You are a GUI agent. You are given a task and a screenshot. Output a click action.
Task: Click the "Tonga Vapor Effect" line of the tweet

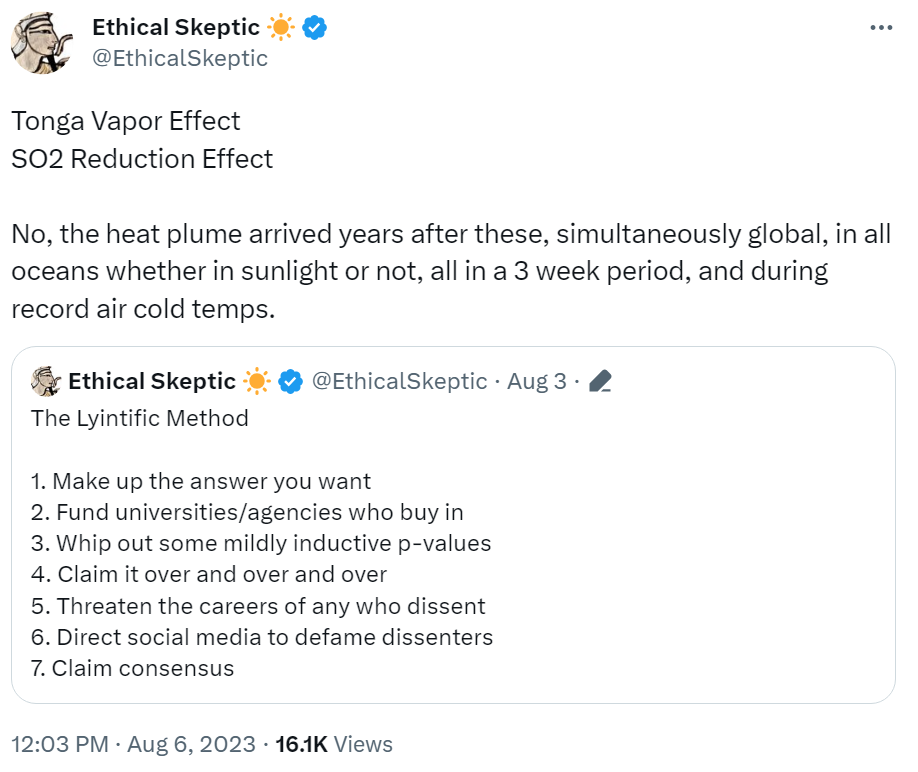pyautogui.click(x=126, y=121)
